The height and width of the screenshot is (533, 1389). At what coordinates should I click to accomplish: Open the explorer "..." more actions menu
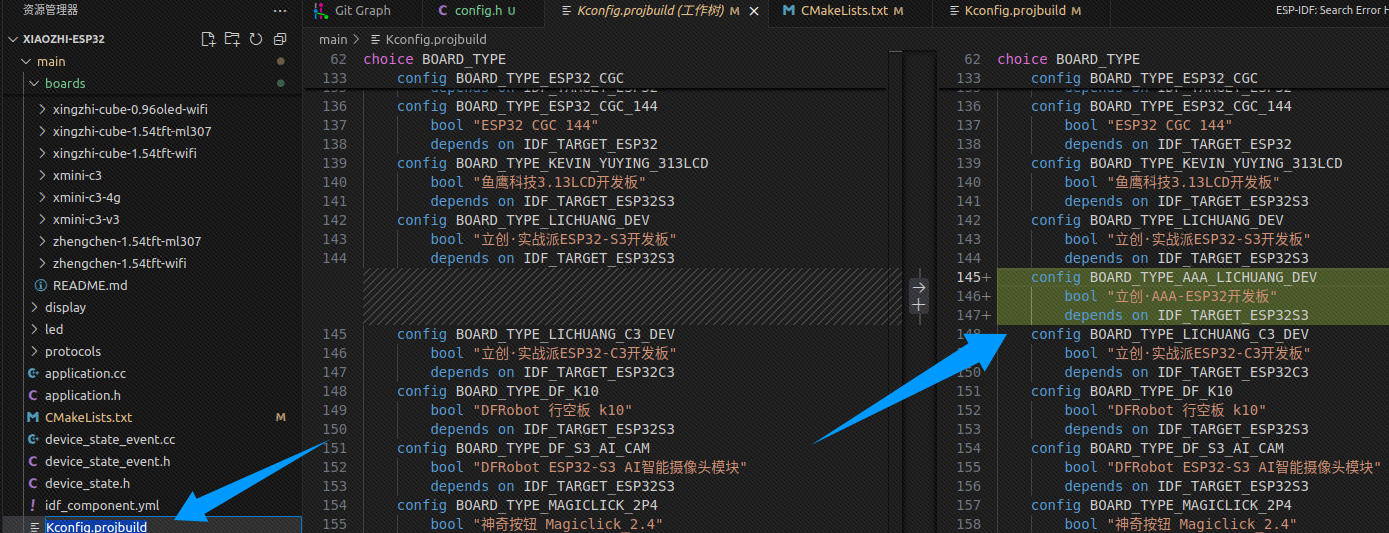[x=280, y=10]
